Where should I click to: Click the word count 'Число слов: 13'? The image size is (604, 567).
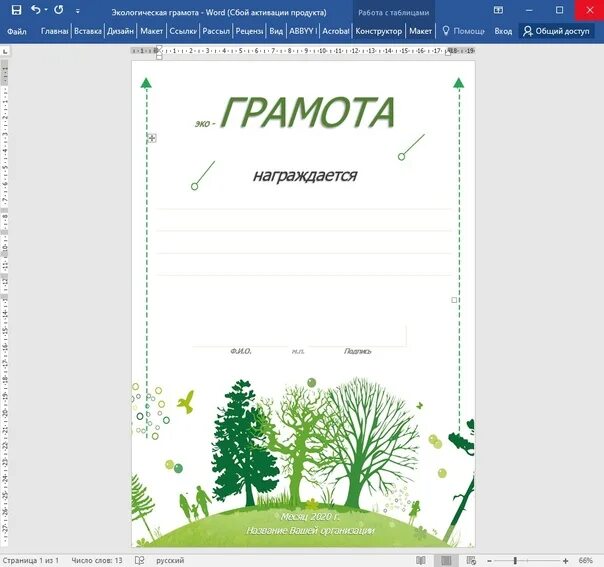(97, 560)
